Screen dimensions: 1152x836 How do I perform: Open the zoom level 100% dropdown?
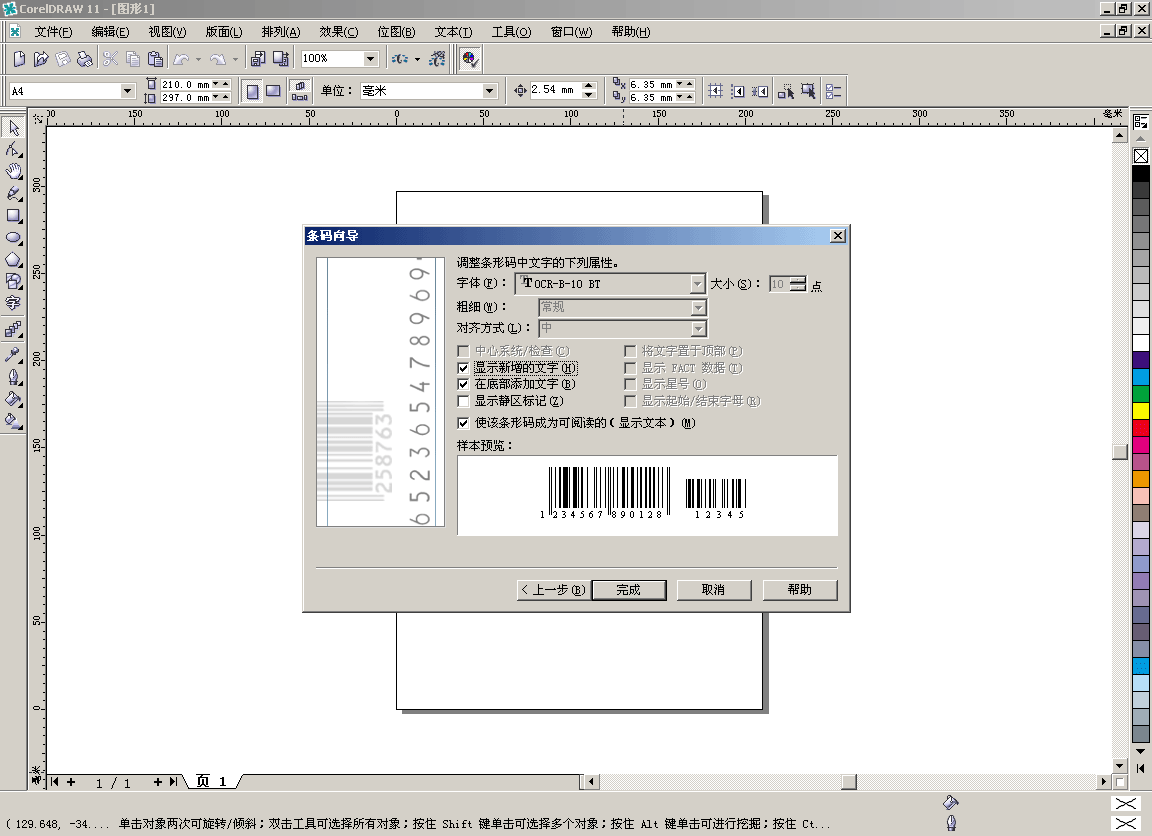coord(371,59)
